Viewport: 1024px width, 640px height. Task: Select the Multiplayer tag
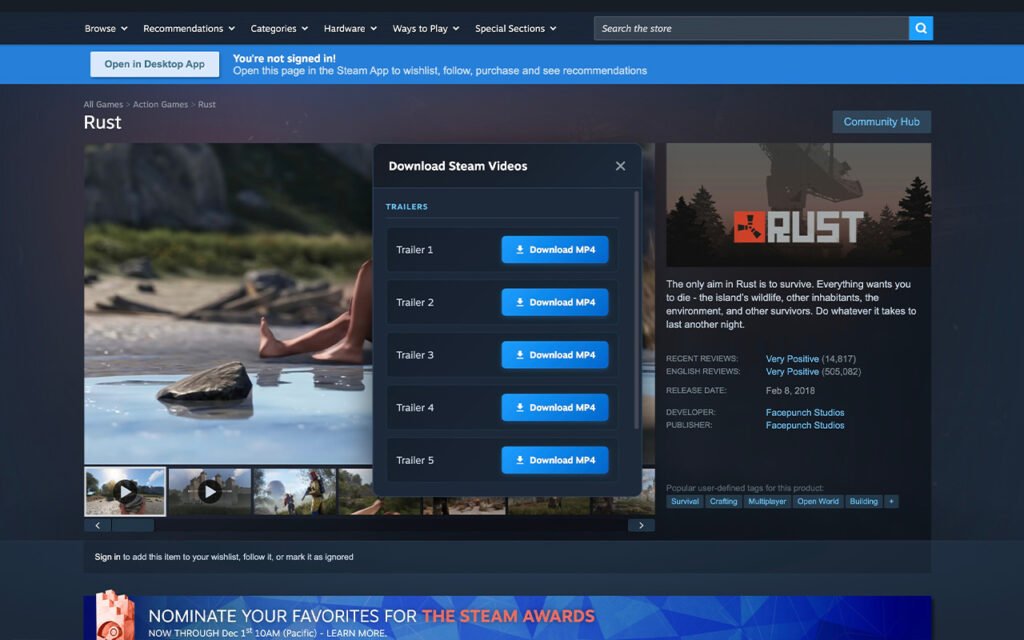point(767,502)
